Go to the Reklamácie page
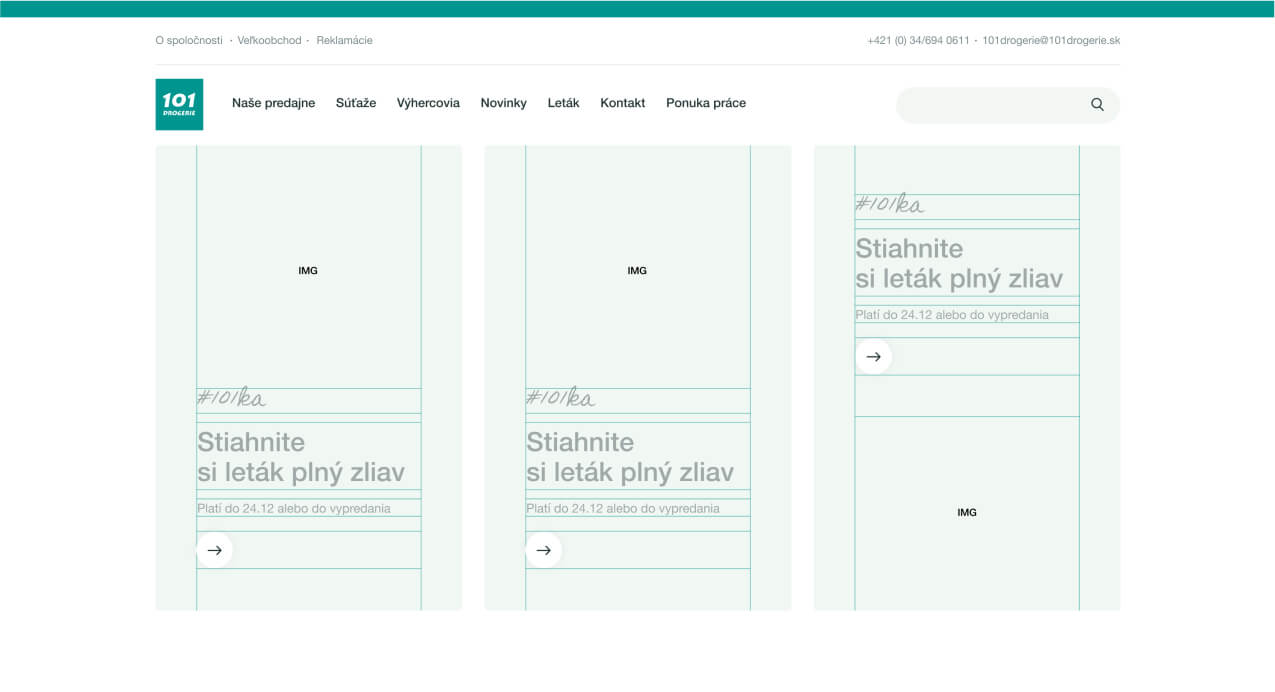Viewport: 1275px width, 692px height. click(344, 41)
